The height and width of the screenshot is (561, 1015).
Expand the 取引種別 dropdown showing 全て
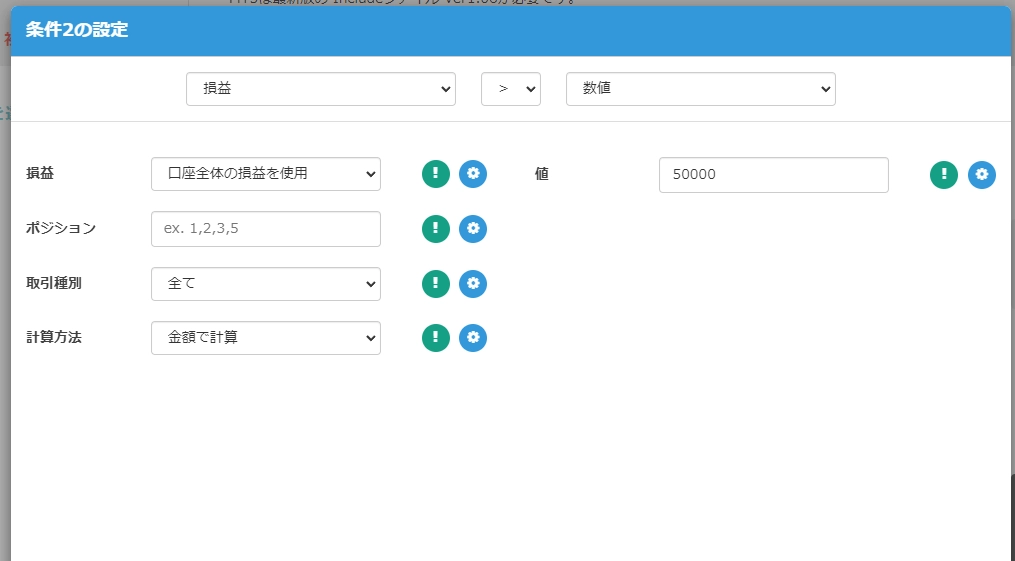click(265, 284)
